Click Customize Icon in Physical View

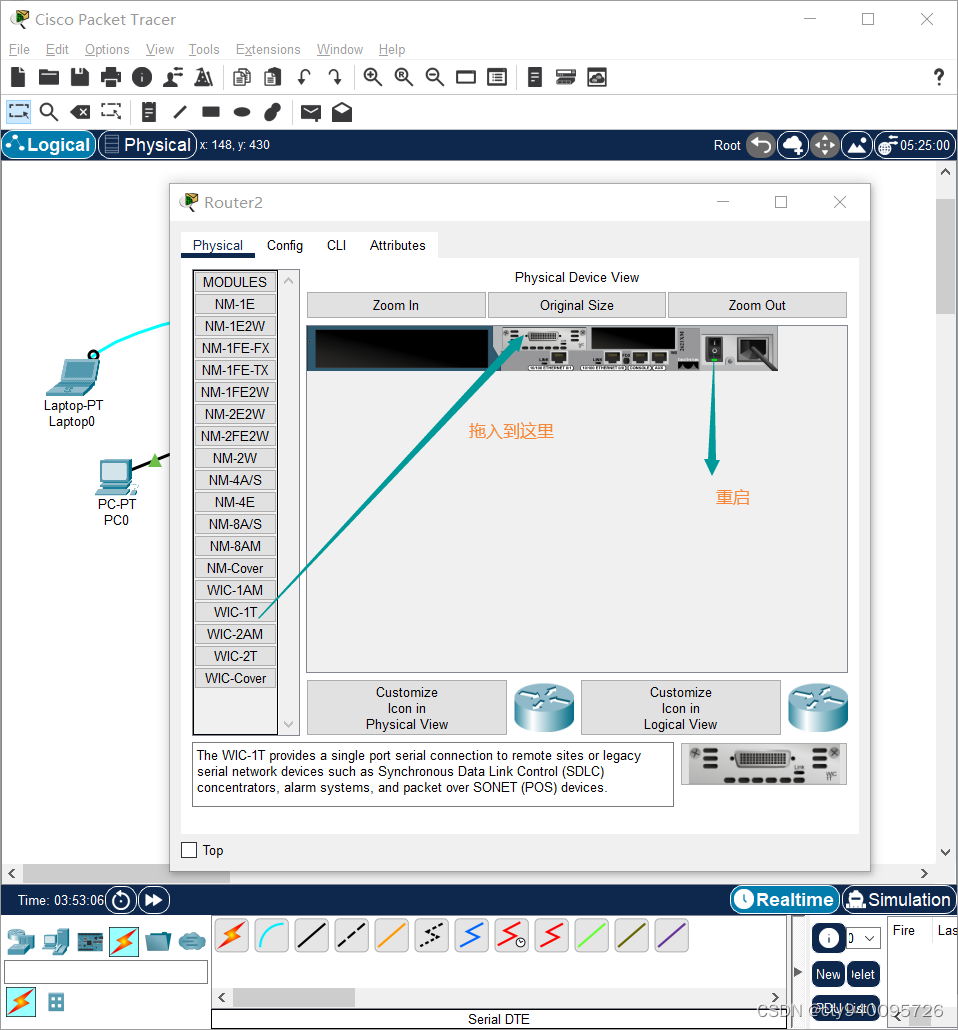point(407,708)
